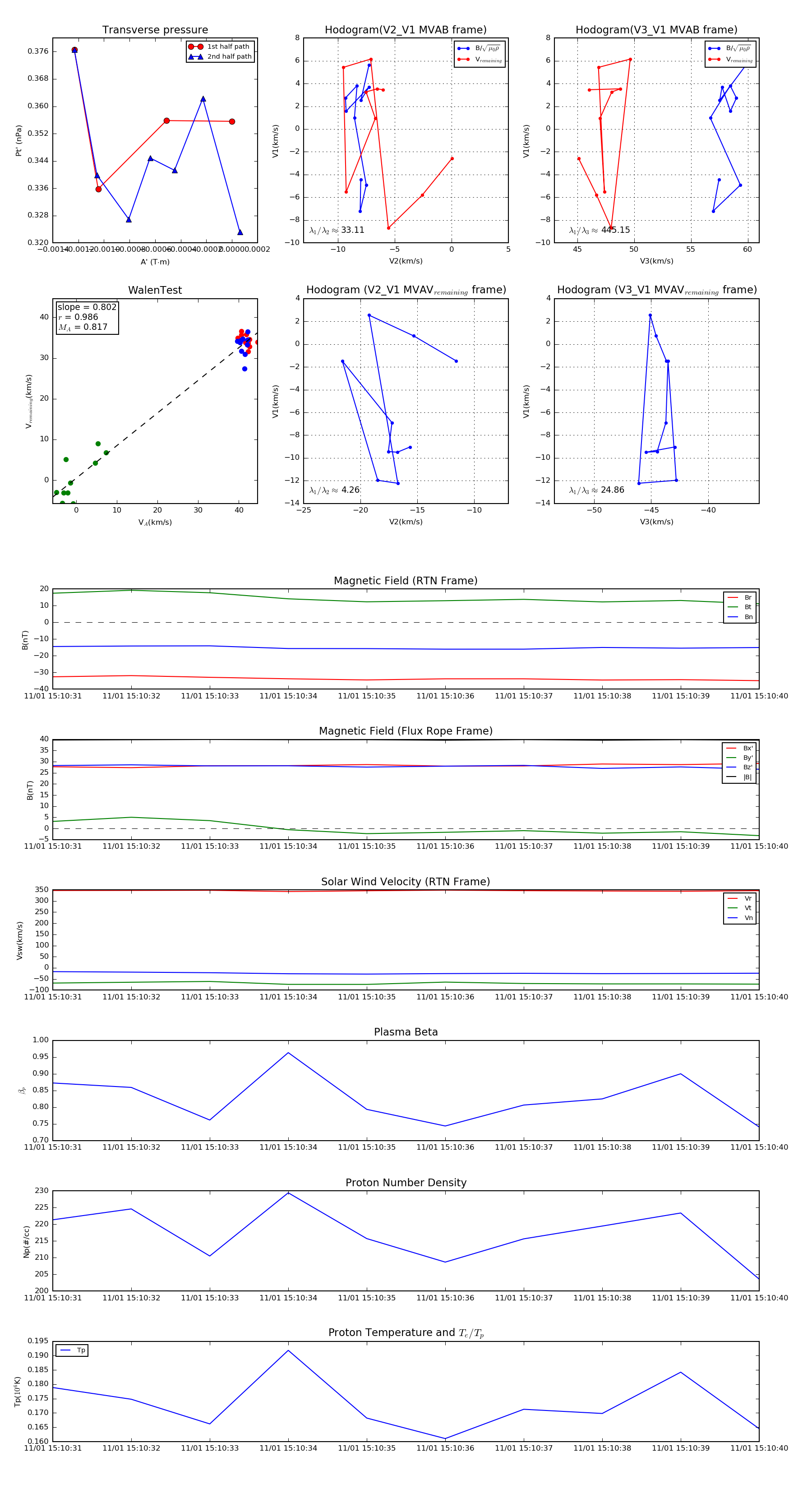812x1489 pixels.
Task: Click the 'Magnetic Field (RTN Frame)' title
Action: pyautogui.click(x=406, y=581)
